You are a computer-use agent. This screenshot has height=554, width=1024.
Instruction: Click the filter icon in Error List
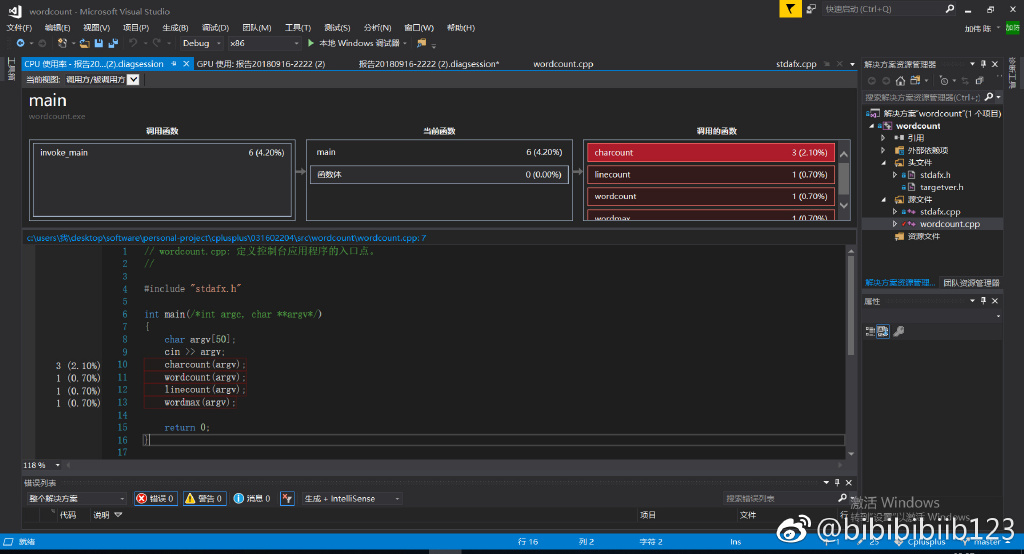287,498
